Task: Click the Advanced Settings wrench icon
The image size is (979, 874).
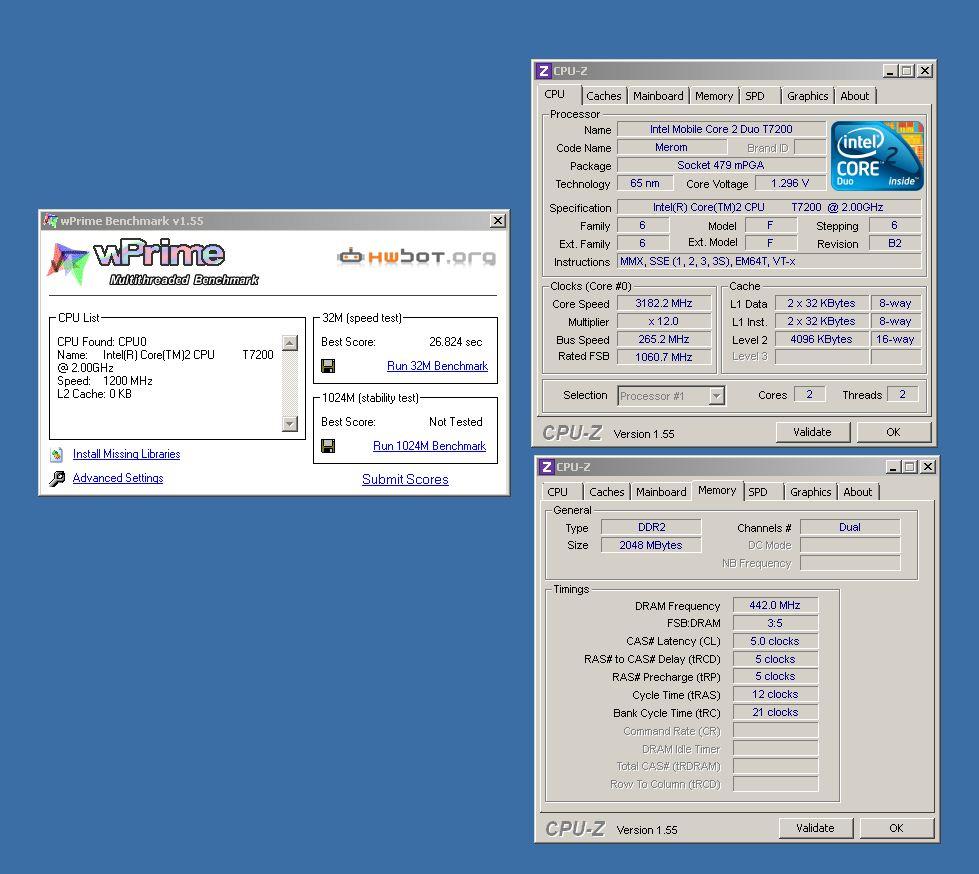Action: [x=57, y=478]
